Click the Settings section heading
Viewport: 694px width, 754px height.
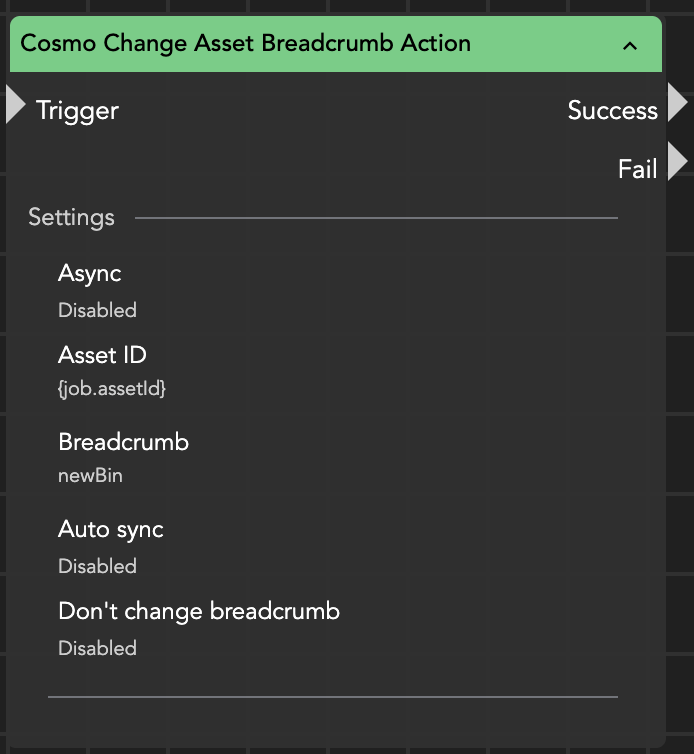[71, 217]
